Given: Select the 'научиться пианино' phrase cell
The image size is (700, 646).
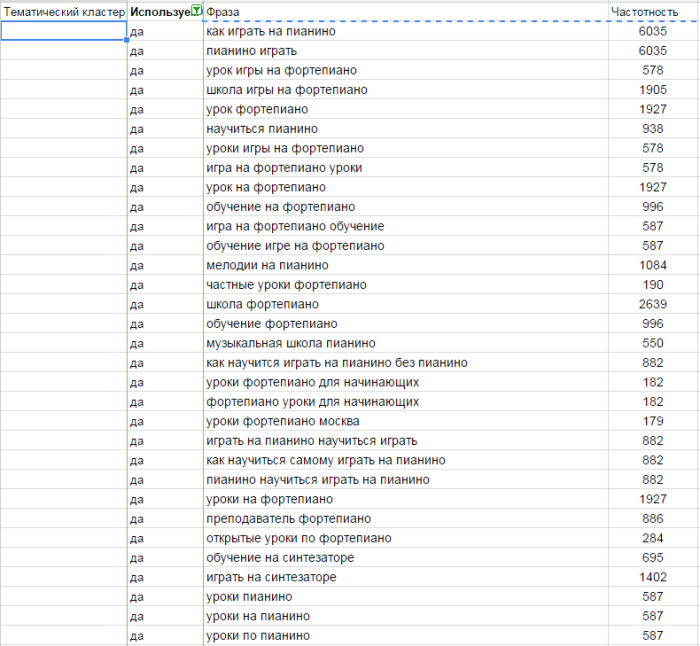Looking at the screenshot, I should (262, 128).
